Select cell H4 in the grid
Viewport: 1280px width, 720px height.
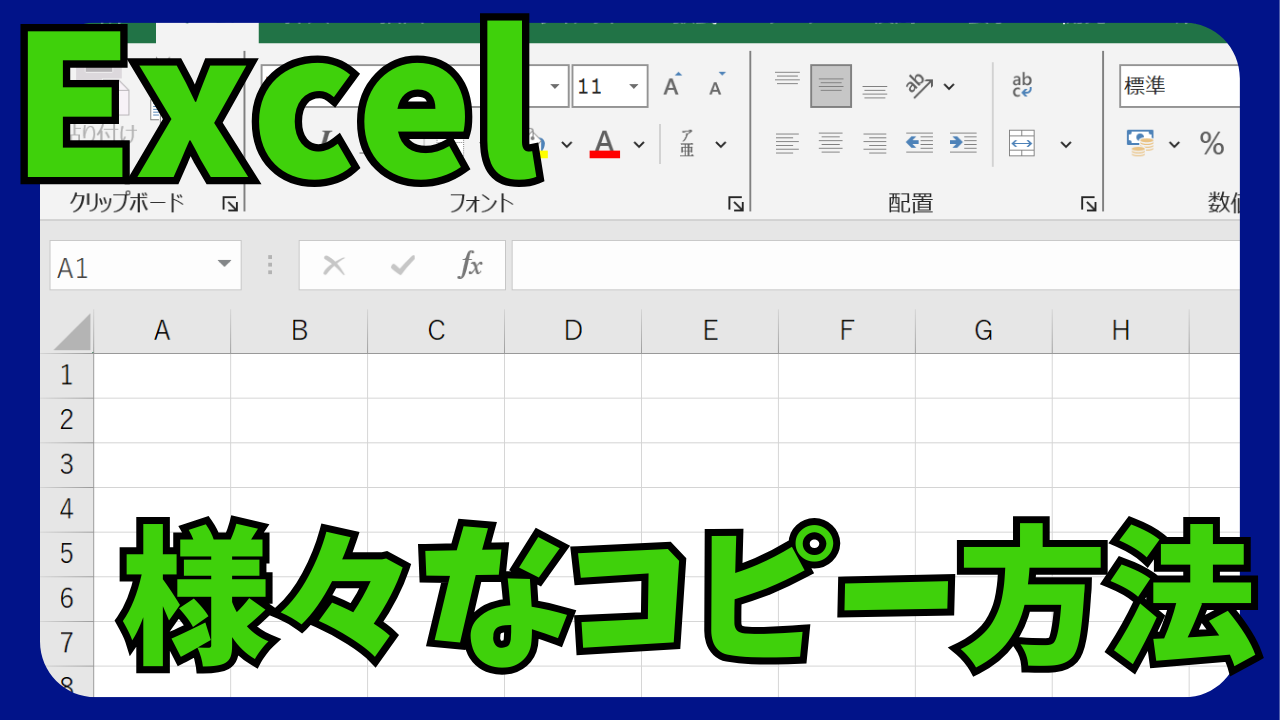[x=1121, y=509]
